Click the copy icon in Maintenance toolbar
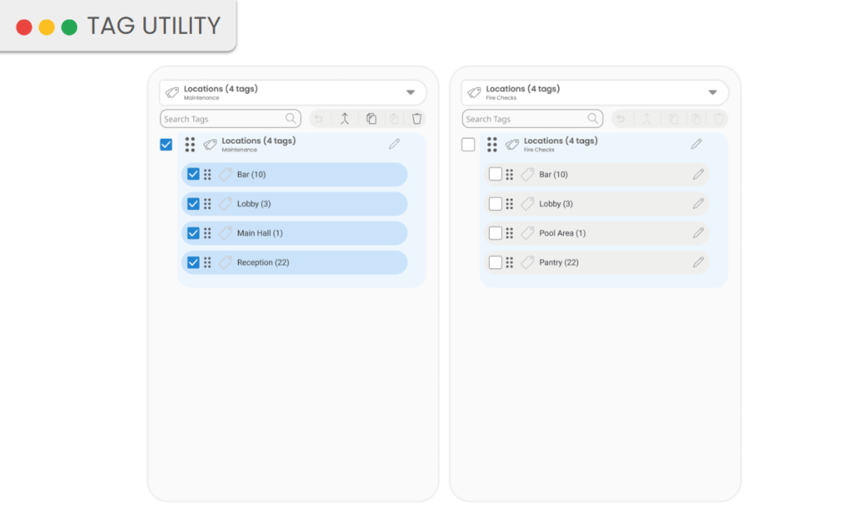Screen dimensions: 852x511 tap(371, 119)
